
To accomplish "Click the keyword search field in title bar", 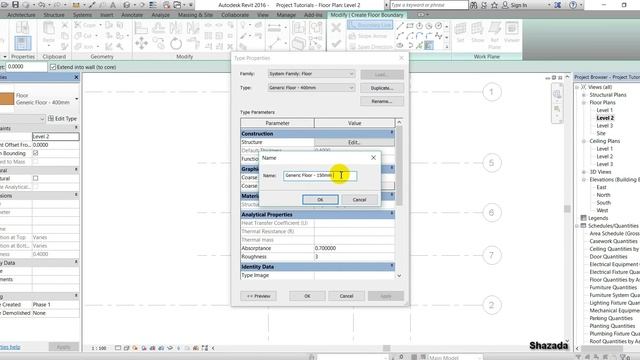I will (429, 5).
